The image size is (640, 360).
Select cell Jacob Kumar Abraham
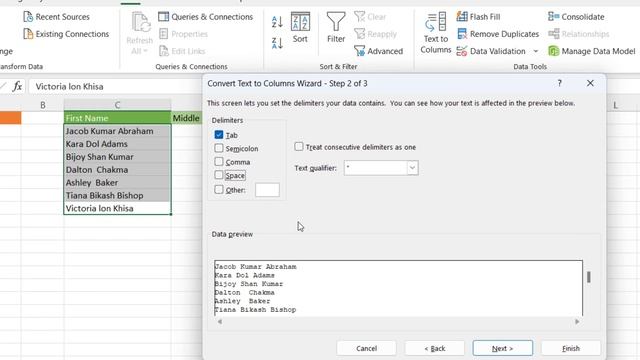pos(117,131)
